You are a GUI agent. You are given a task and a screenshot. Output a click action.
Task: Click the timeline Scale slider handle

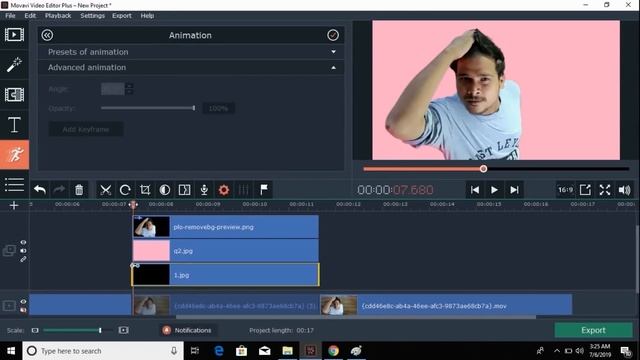point(100,330)
